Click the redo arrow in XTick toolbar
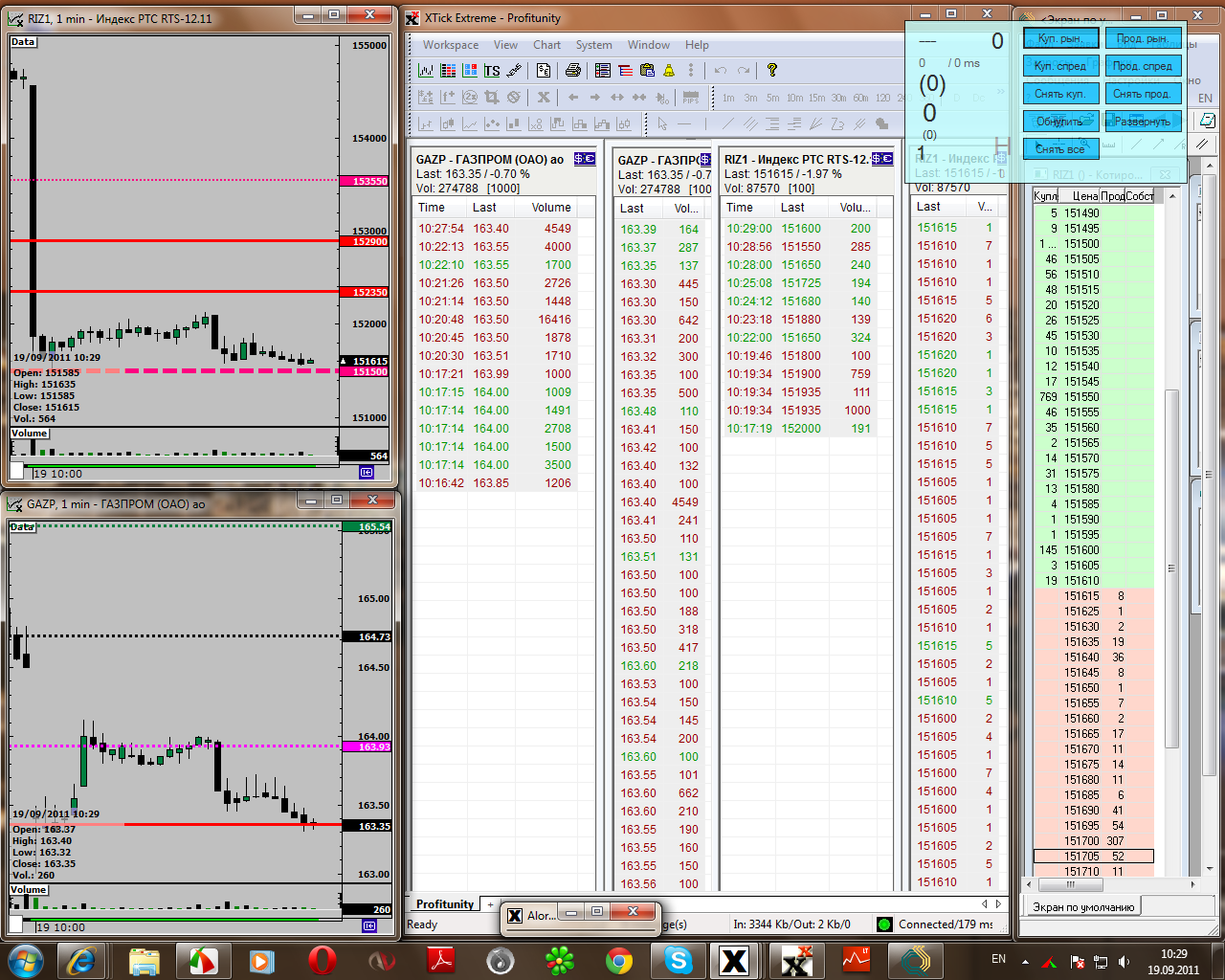The height and width of the screenshot is (980, 1225). click(x=744, y=71)
